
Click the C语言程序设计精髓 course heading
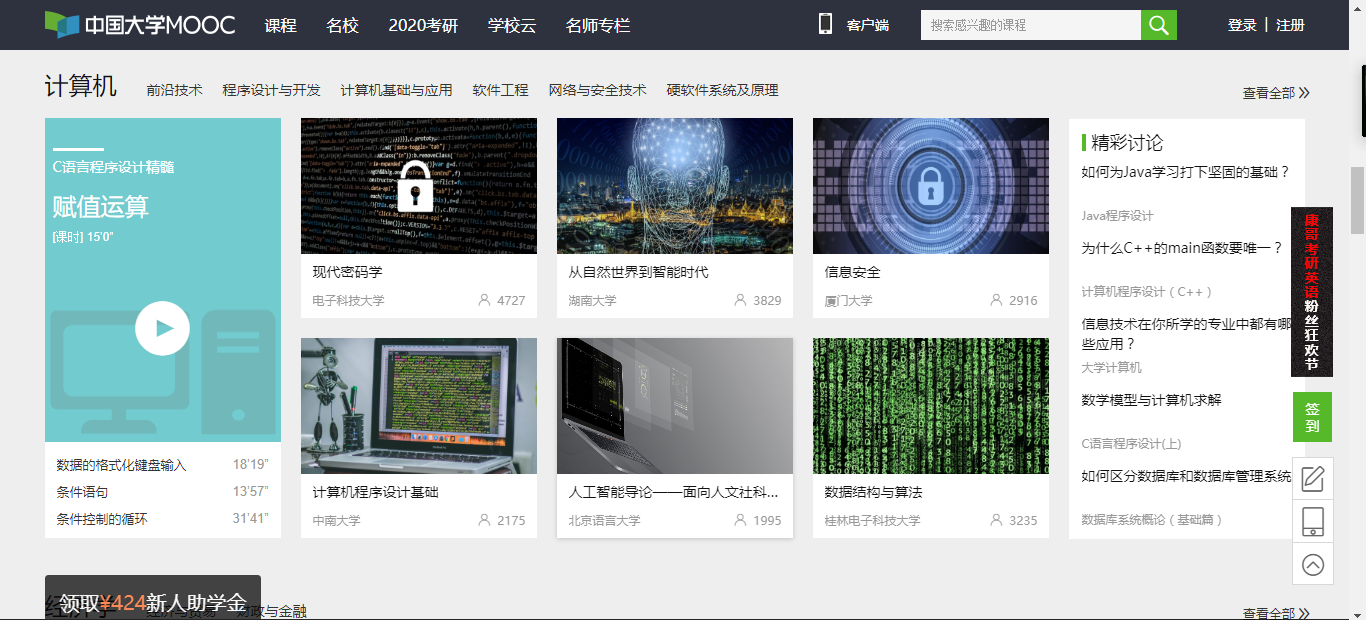[x=113, y=167]
